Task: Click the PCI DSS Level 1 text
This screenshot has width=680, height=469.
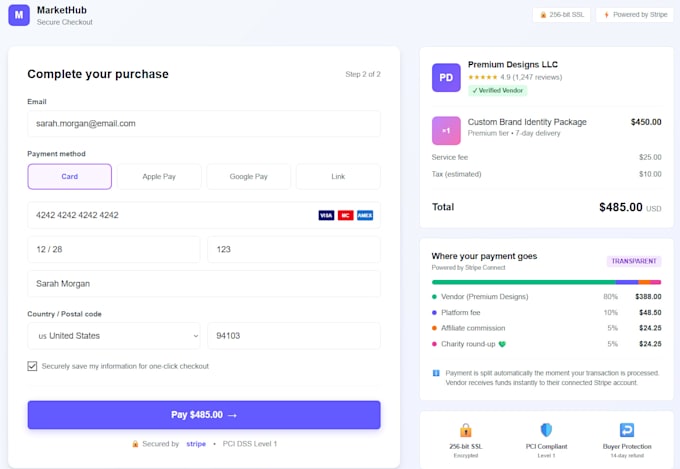Action: click(x=250, y=444)
